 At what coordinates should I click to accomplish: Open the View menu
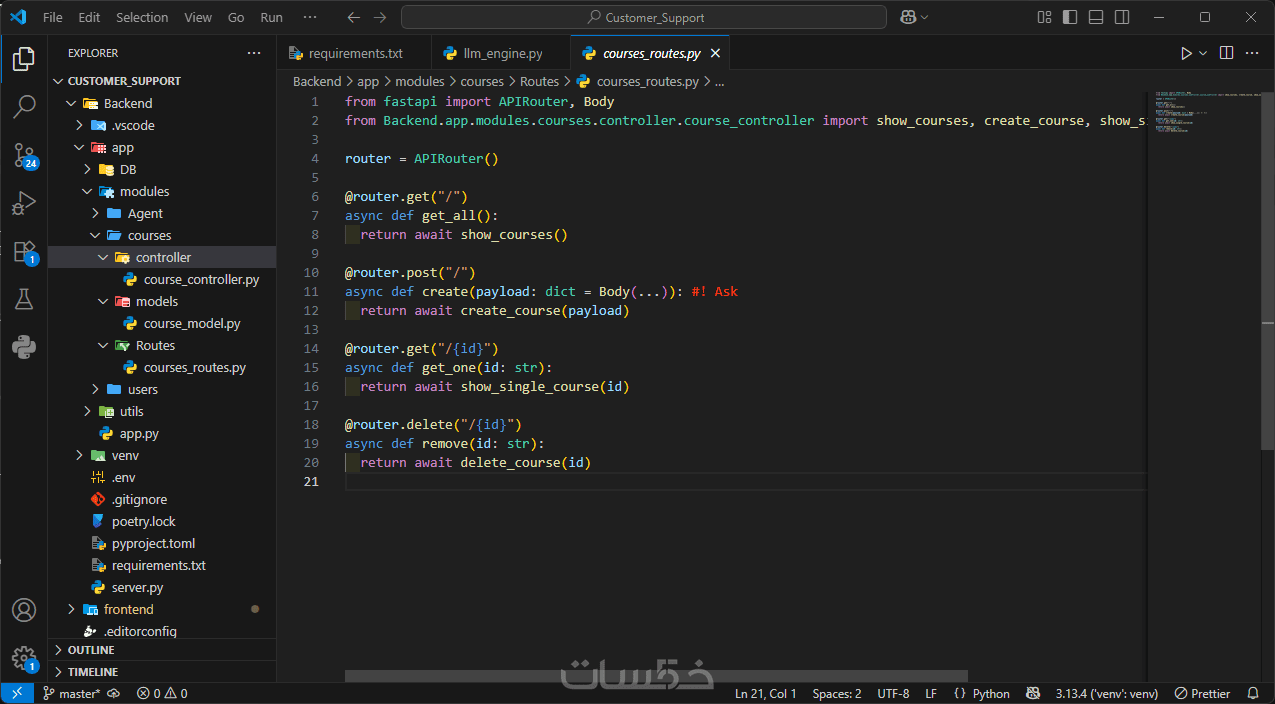(198, 17)
